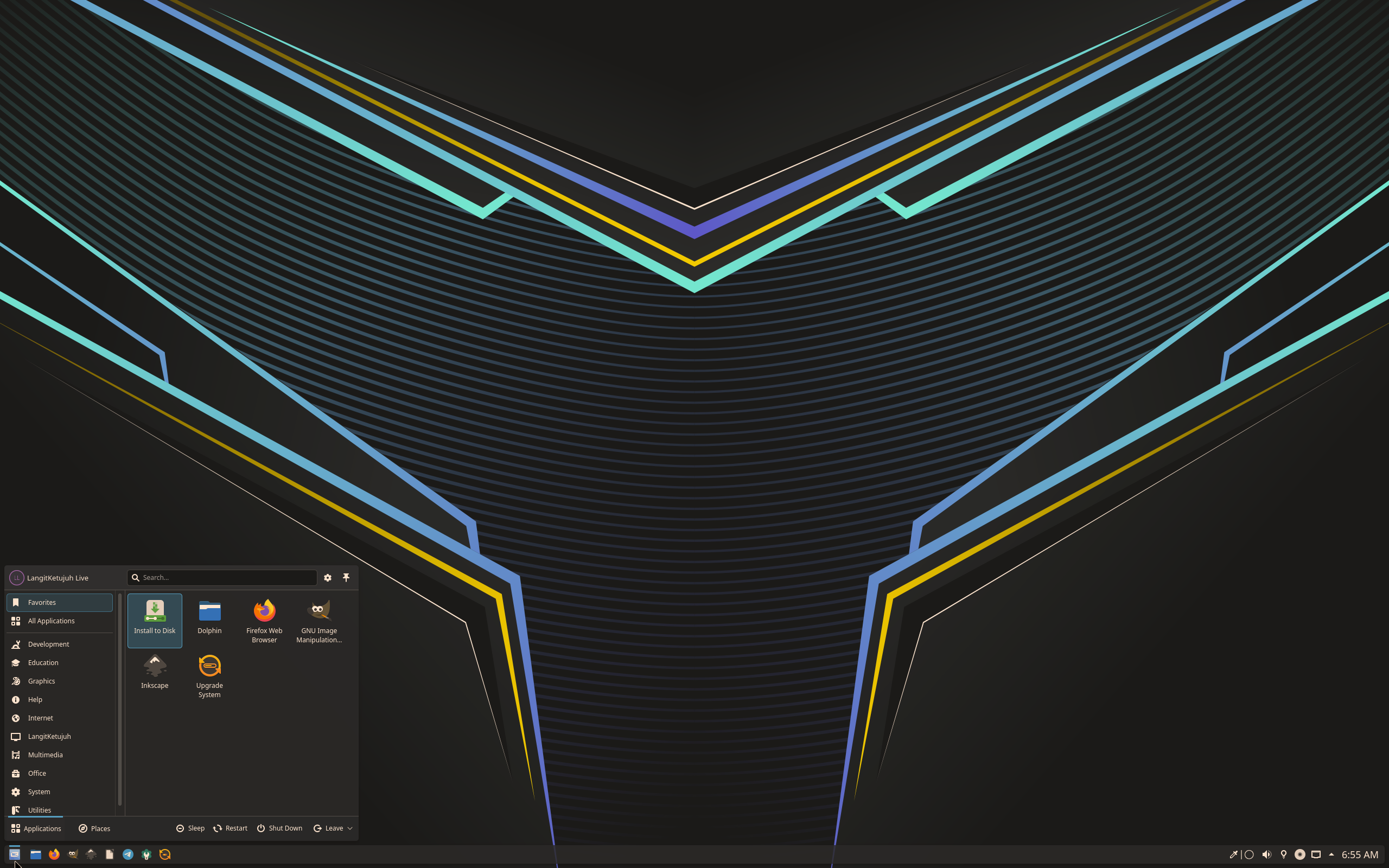Open Dolphin file manager from the taskbar
The image size is (1389, 868).
coord(36,854)
